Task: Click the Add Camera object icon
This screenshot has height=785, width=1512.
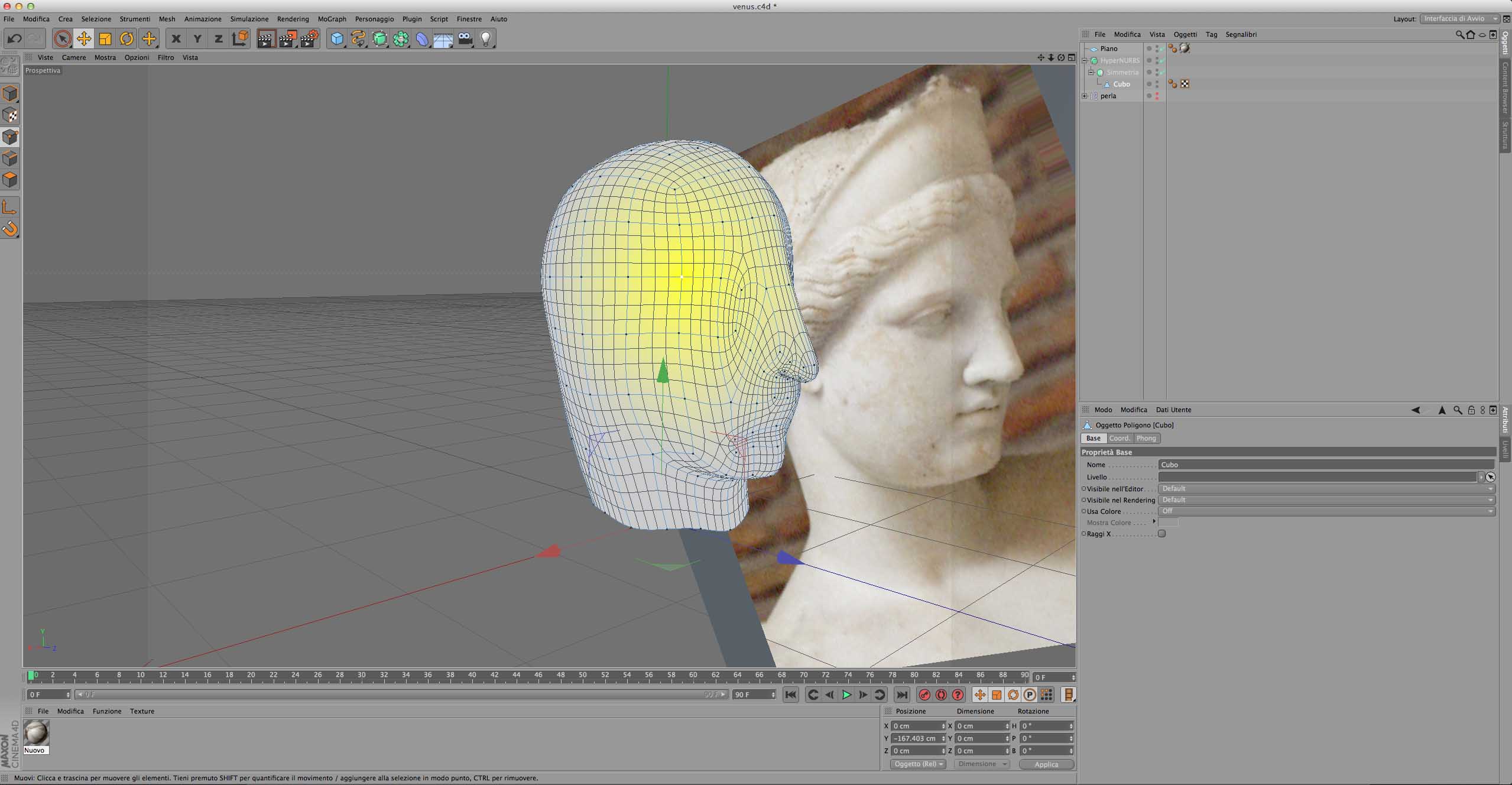Action: (x=465, y=39)
